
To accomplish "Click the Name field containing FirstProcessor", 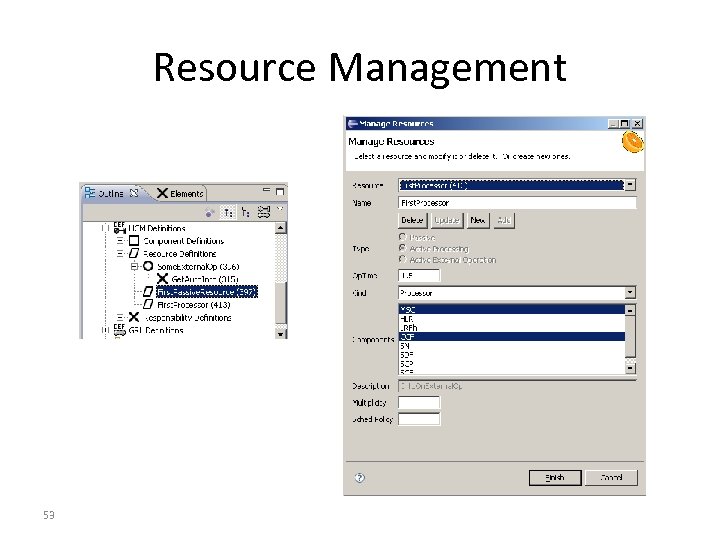I will (517, 202).
